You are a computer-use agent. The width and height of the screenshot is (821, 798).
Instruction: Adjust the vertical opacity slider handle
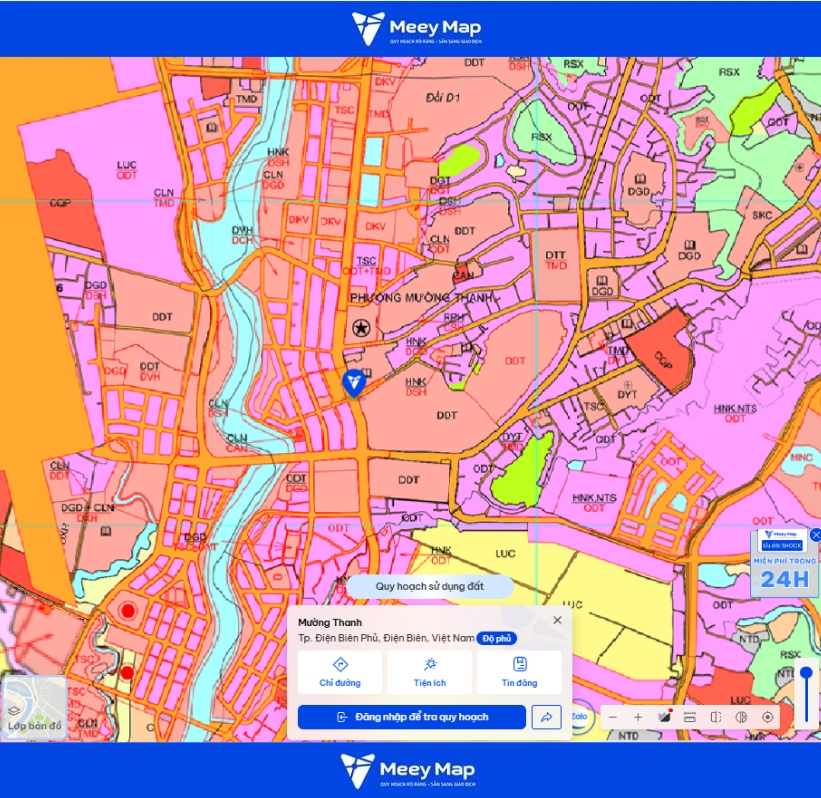(806, 673)
